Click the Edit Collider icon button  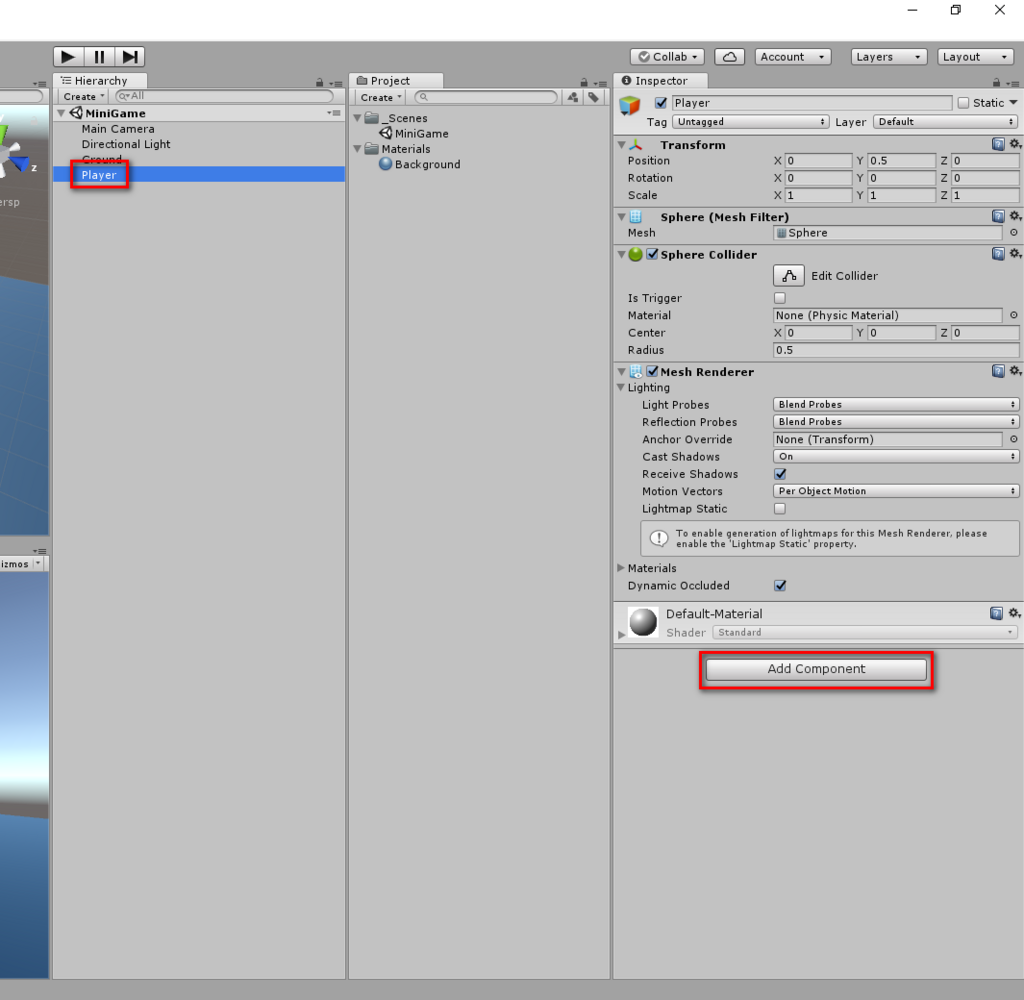788,276
